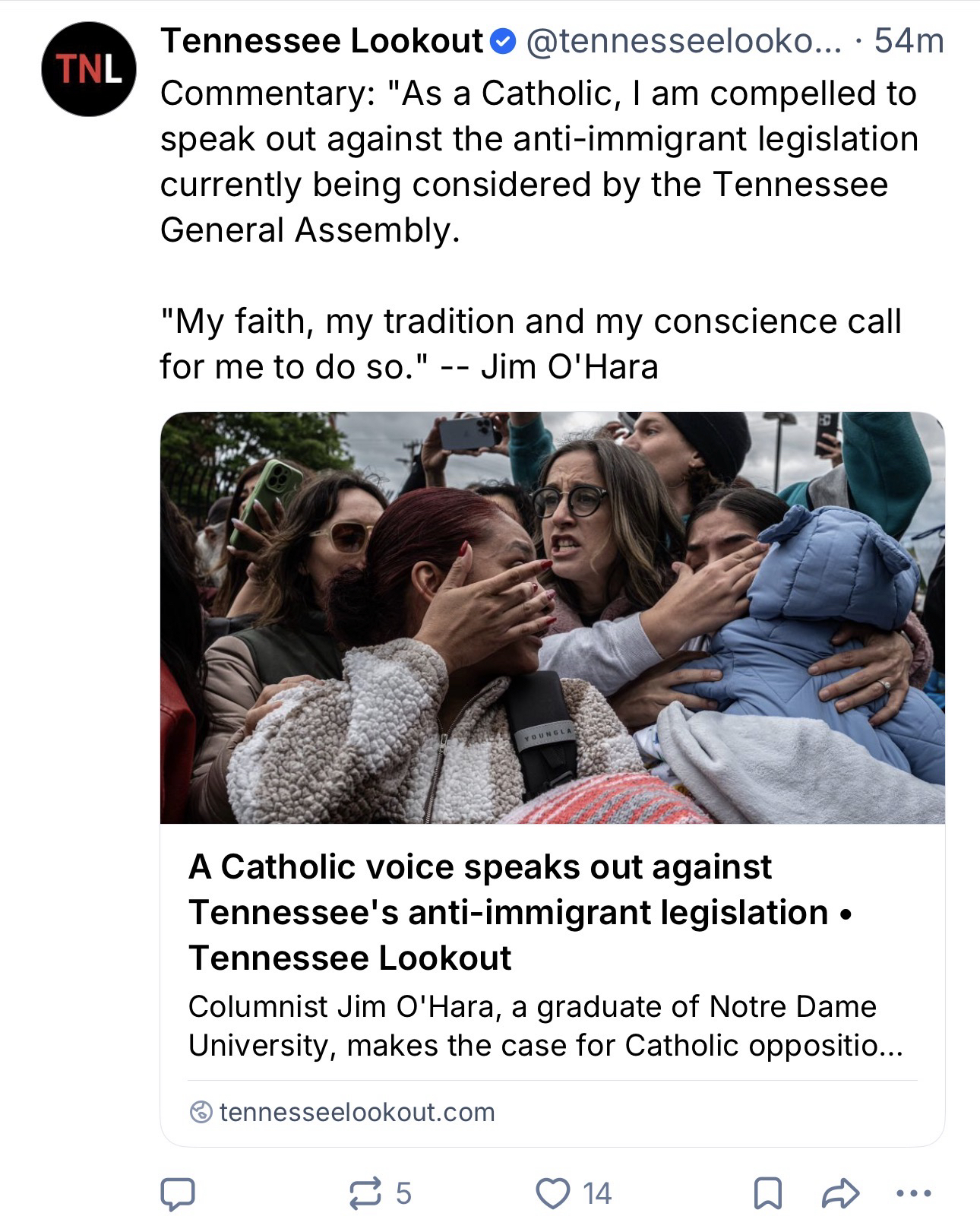Image resolution: width=980 pixels, height=1232 pixels.
Task: Click the globe icon beside the domain
Action: coord(201,1112)
